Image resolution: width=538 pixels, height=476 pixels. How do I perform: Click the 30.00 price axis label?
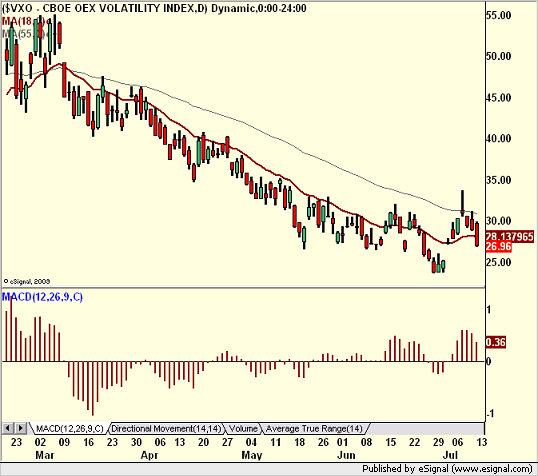[499, 221]
